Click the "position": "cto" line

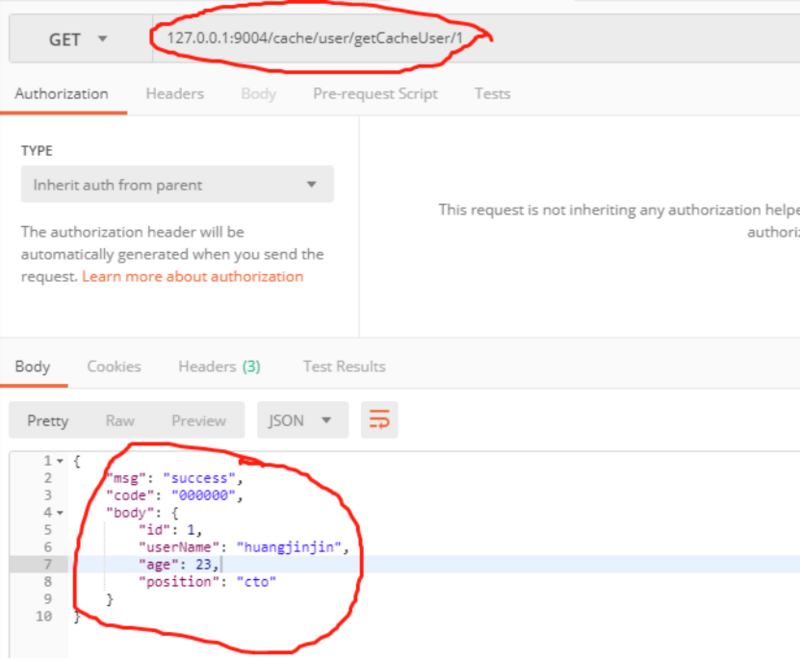tap(208, 581)
